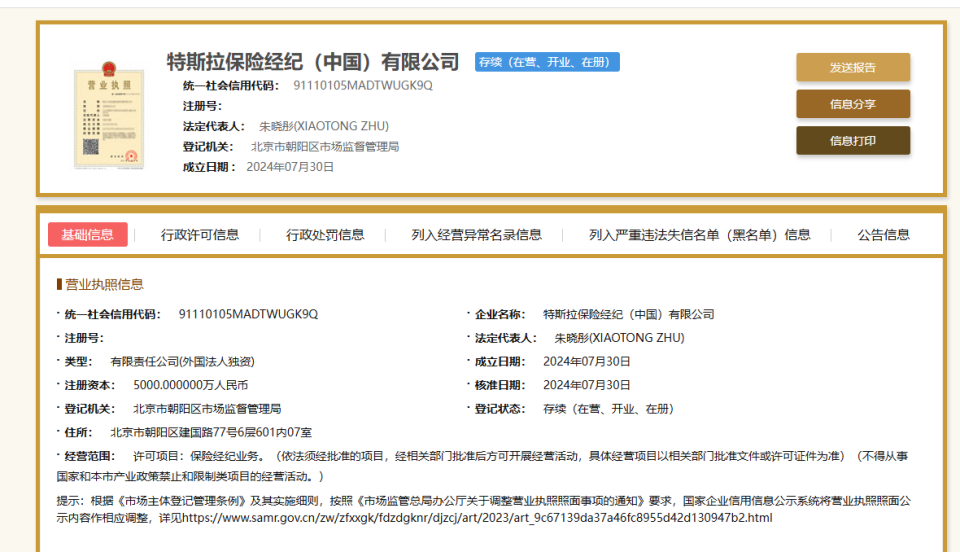
Task: Click the 存续（在营、开业、在册）status badge
Action: coord(547,62)
